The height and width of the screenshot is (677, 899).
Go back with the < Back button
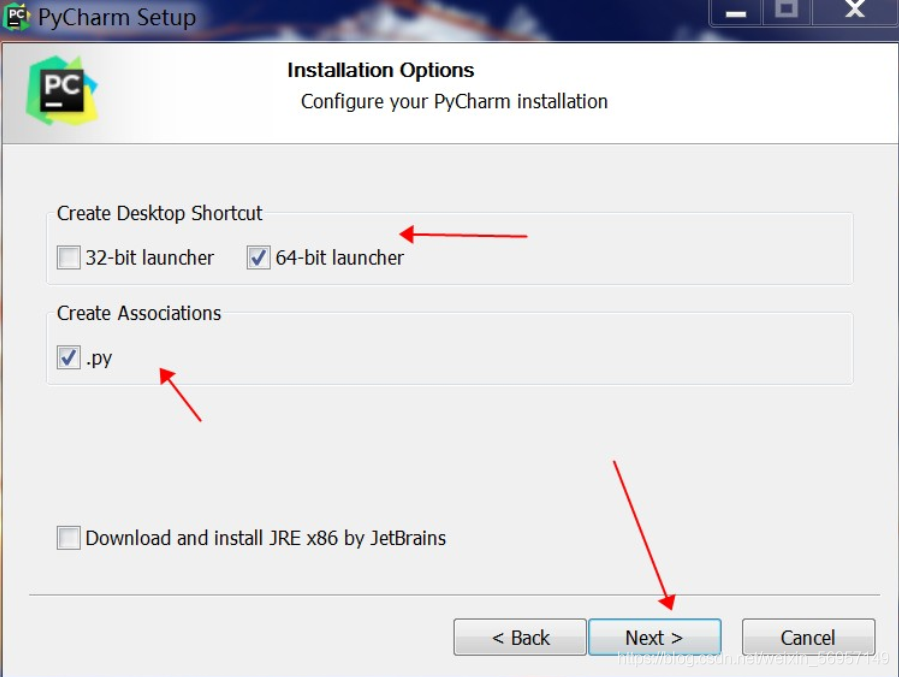point(520,637)
